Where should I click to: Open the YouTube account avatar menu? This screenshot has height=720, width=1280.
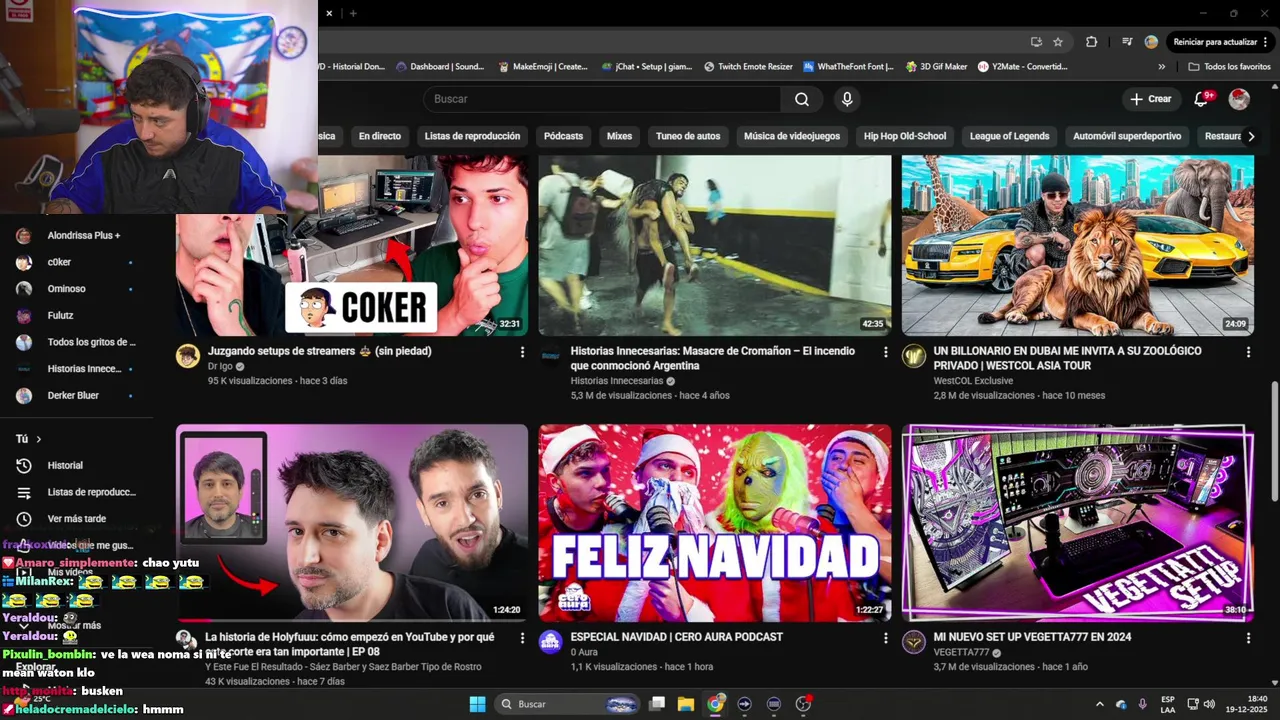pos(1239,99)
